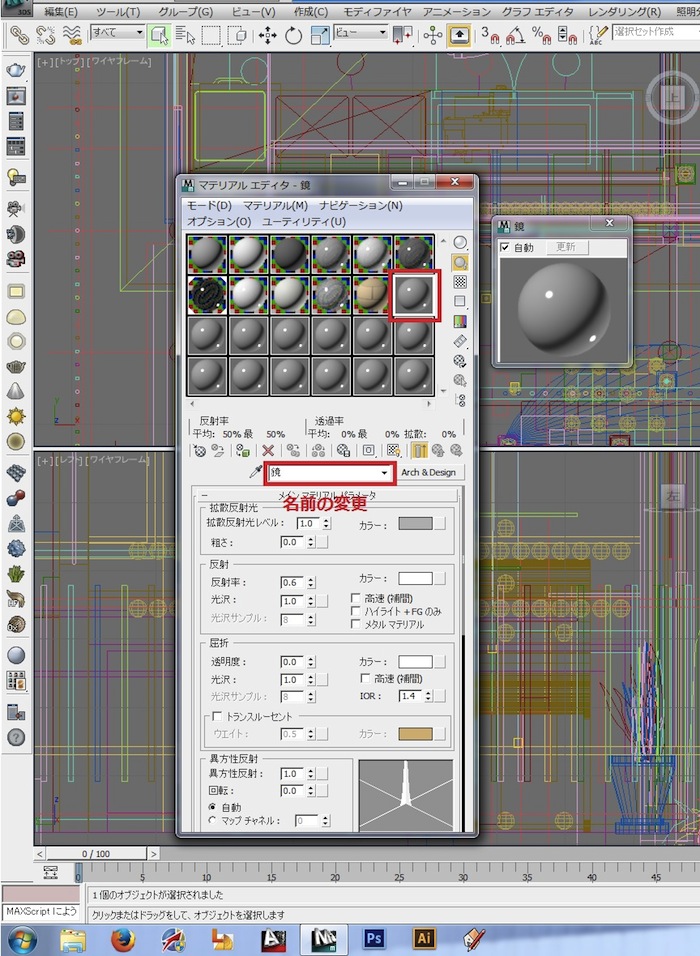Select the マップ チャネル radio button
700x956 pixels.
pos(212,820)
